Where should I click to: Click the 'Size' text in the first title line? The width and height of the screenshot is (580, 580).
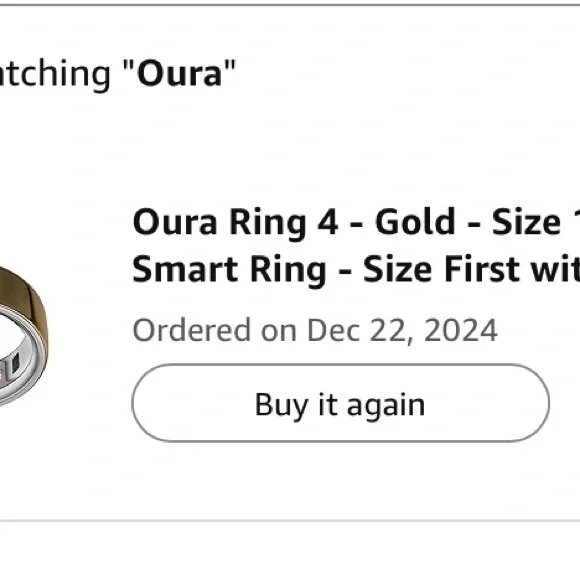pyautogui.click(x=526, y=222)
